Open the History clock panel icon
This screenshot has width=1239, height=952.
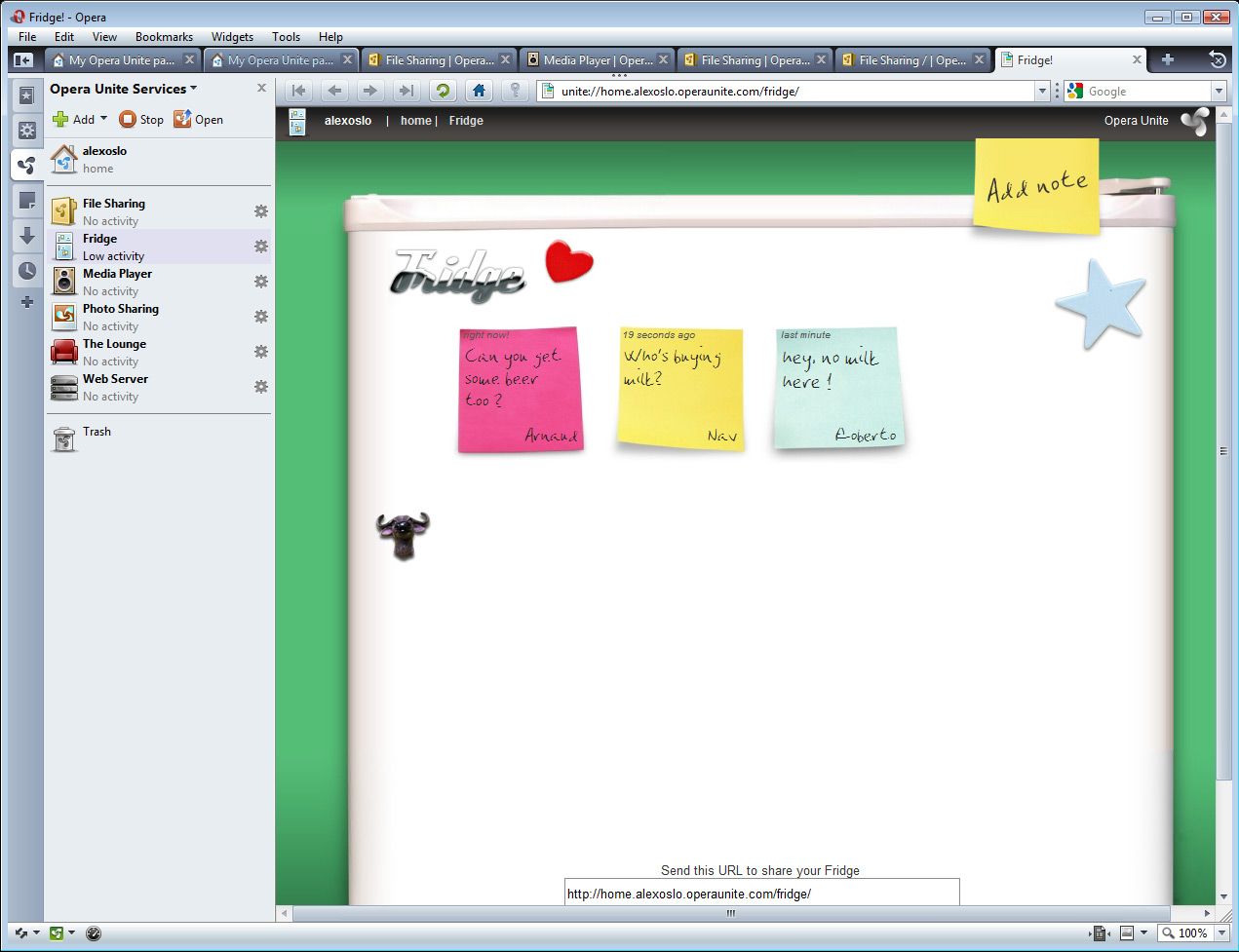pos(27,271)
